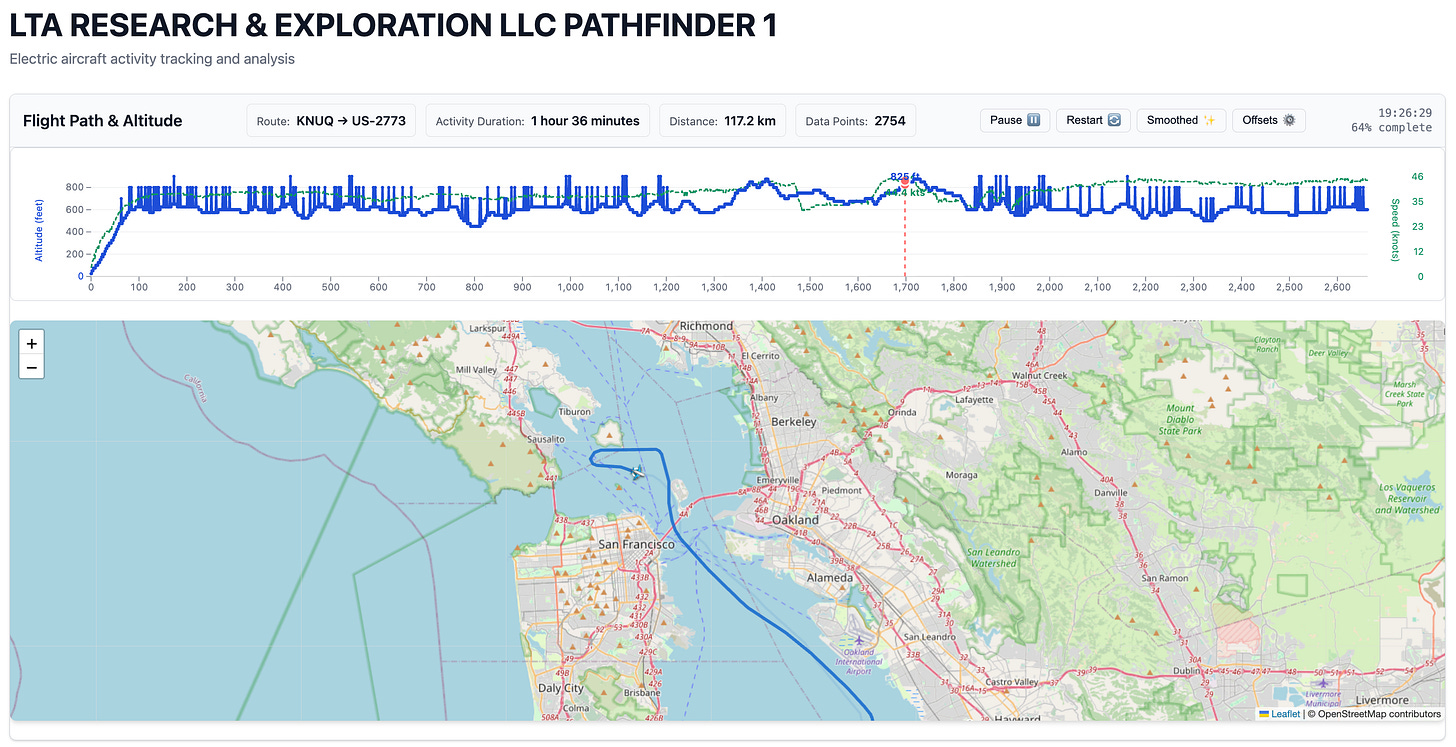Zoom out on the map
1456x747 pixels.
point(32,367)
